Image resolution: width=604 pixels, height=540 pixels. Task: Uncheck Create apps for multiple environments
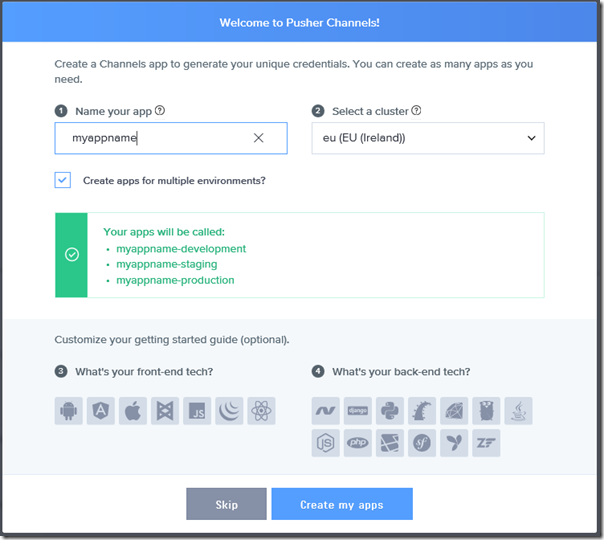(x=63, y=180)
